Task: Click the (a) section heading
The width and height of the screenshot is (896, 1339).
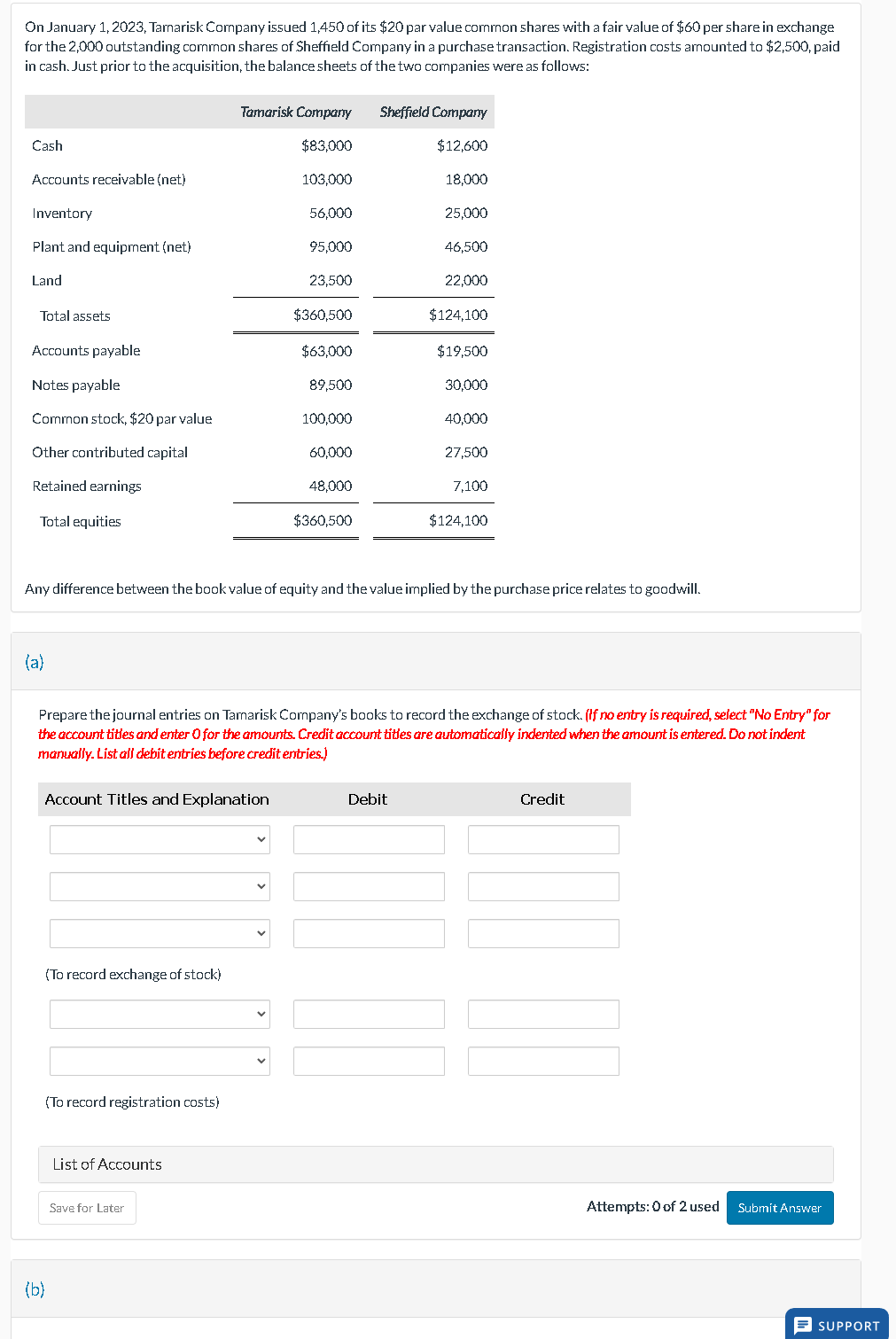Action: coord(35,661)
